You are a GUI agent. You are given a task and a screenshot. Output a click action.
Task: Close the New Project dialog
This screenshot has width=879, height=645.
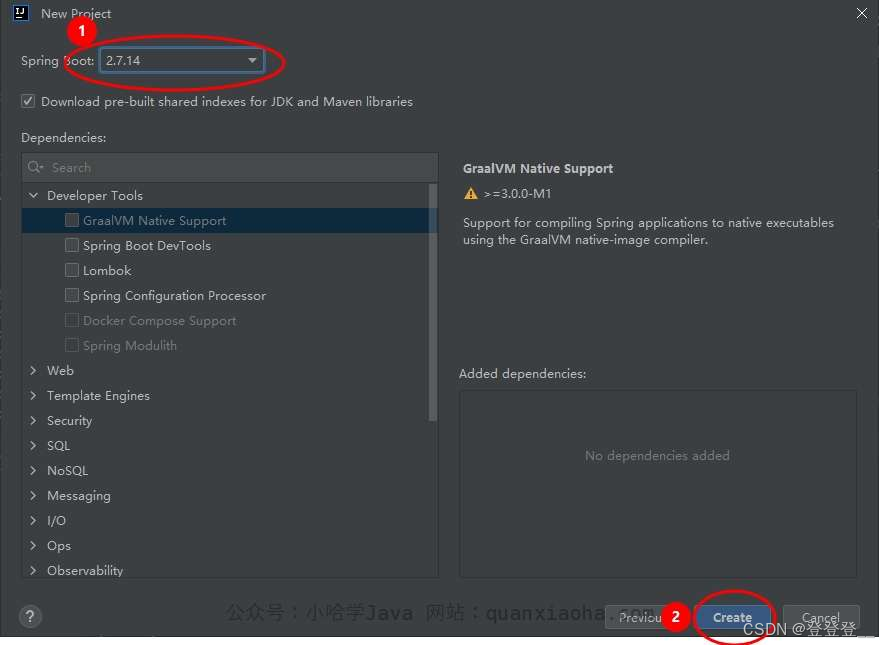click(862, 13)
